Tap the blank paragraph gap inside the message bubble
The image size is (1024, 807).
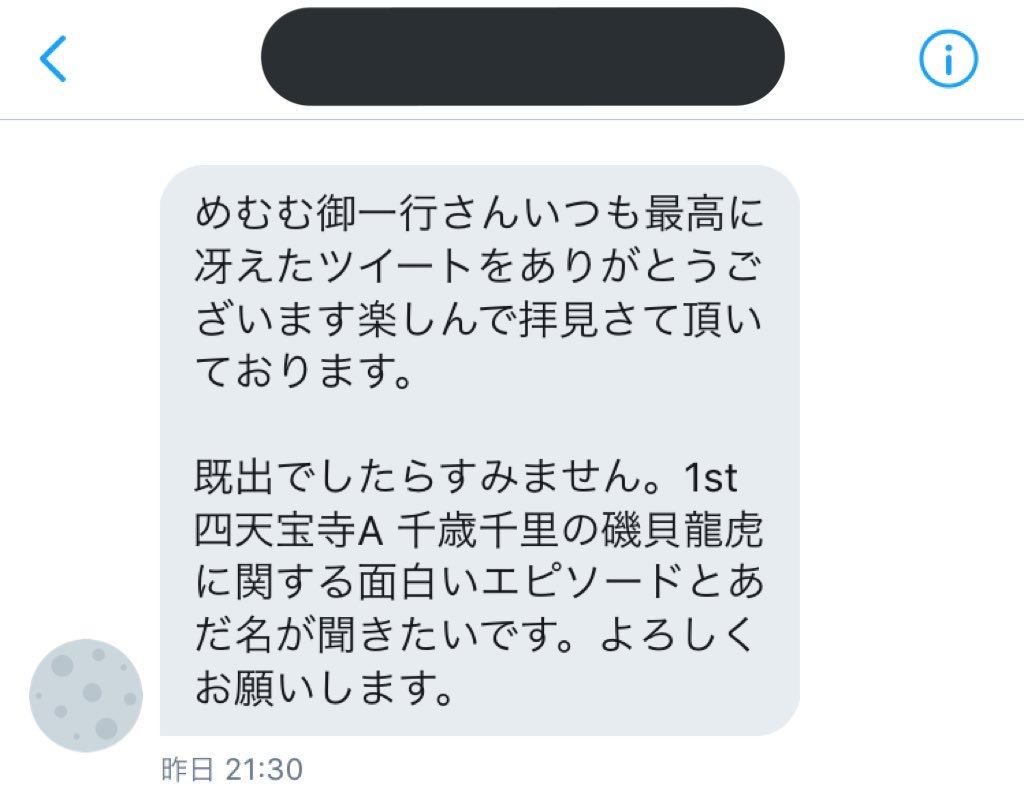point(480,424)
